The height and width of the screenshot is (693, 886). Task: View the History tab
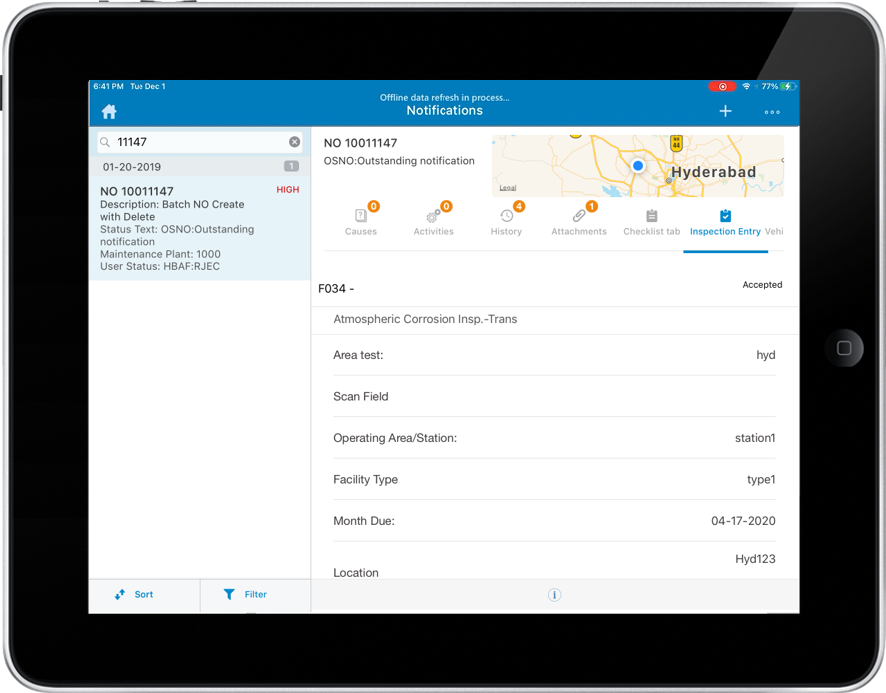click(506, 221)
